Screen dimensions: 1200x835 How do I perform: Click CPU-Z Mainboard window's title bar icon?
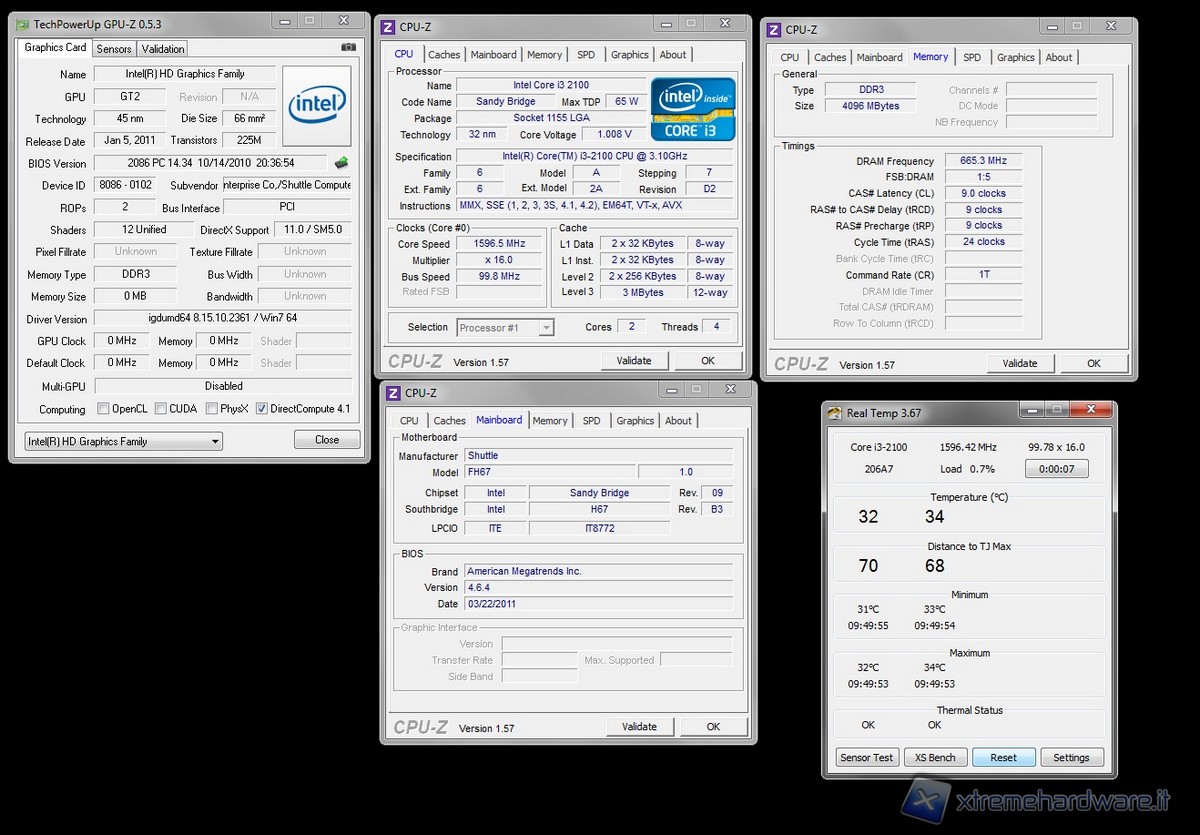[392, 393]
